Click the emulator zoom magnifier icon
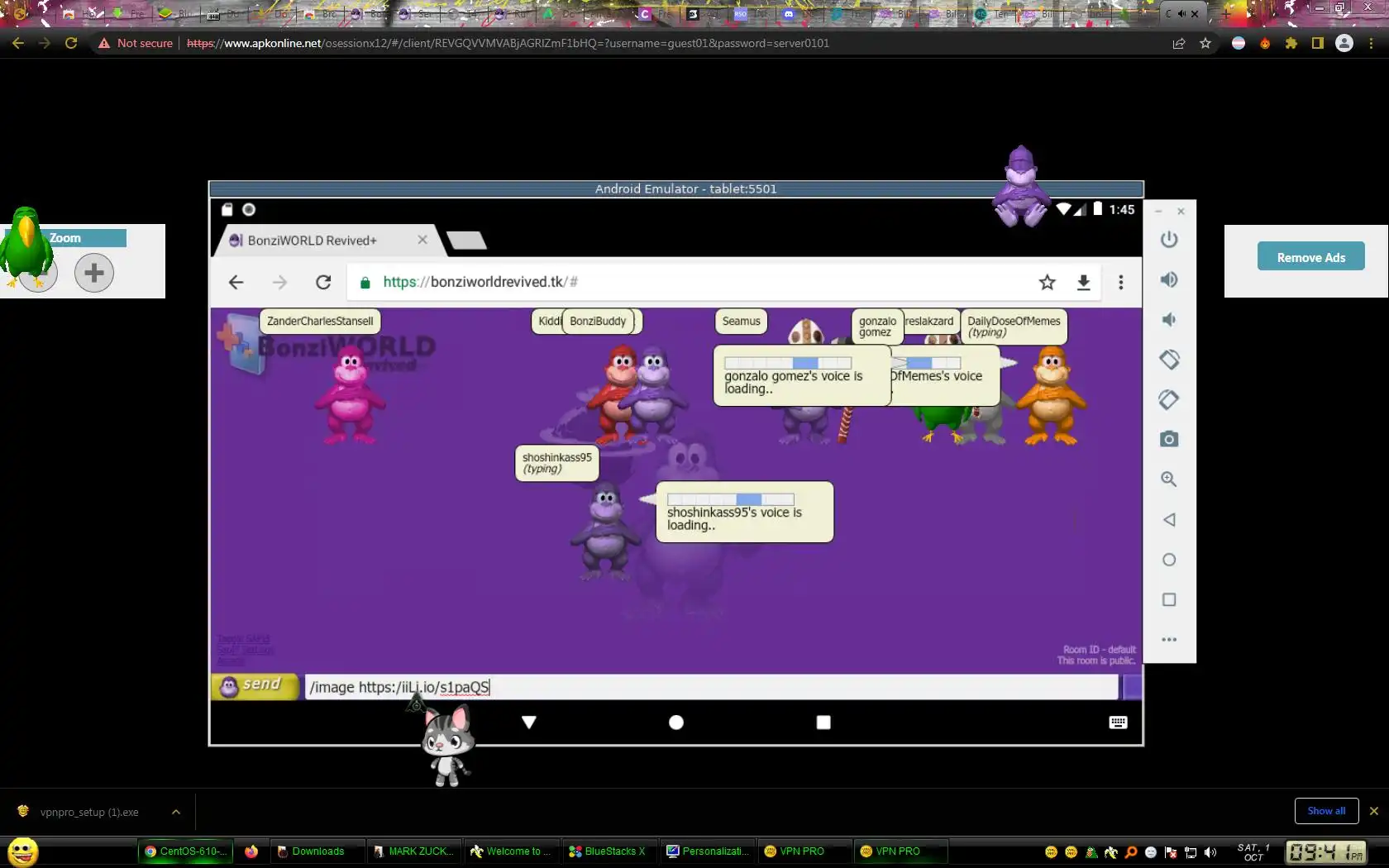The height and width of the screenshot is (868, 1389). (1168, 479)
